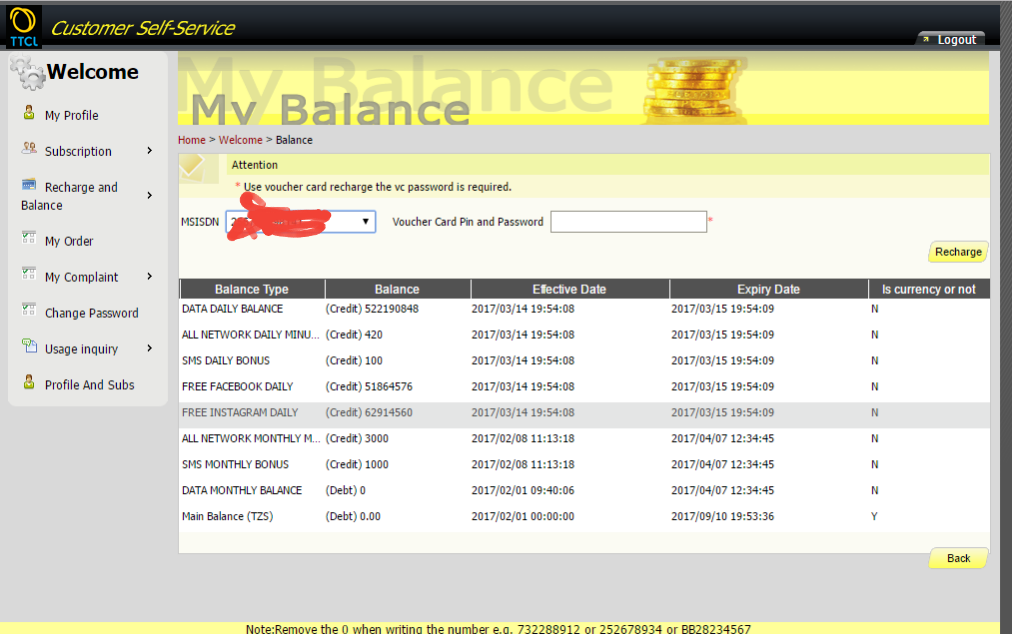Image resolution: width=1012 pixels, height=634 pixels.
Task: Click the My Profile person icon
Action: point(29,114)
